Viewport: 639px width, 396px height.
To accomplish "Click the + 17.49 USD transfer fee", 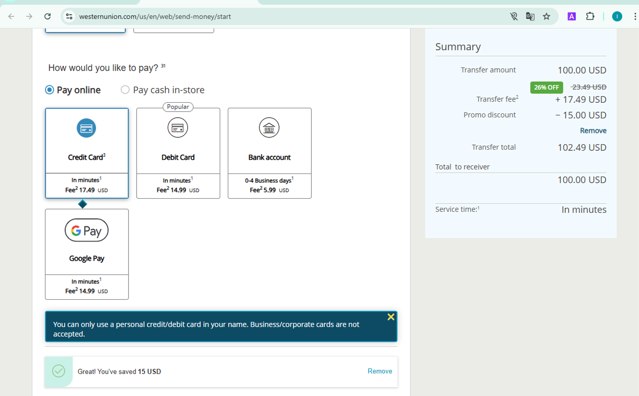I will [581, 99].
